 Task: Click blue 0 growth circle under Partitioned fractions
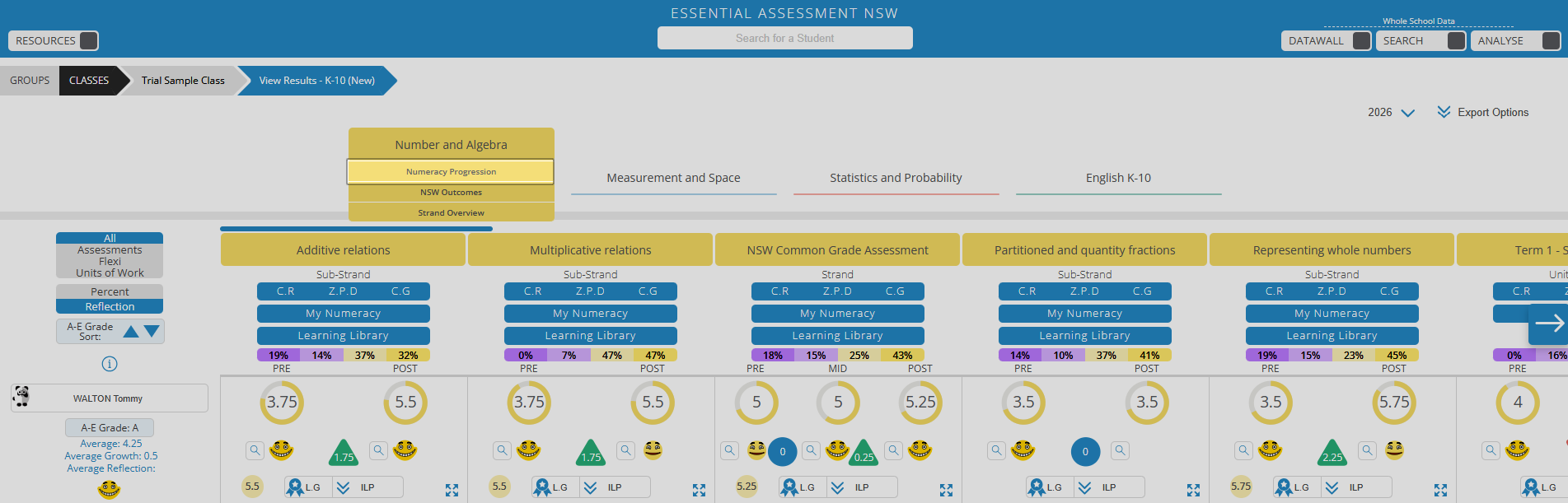pos(1085,451)
